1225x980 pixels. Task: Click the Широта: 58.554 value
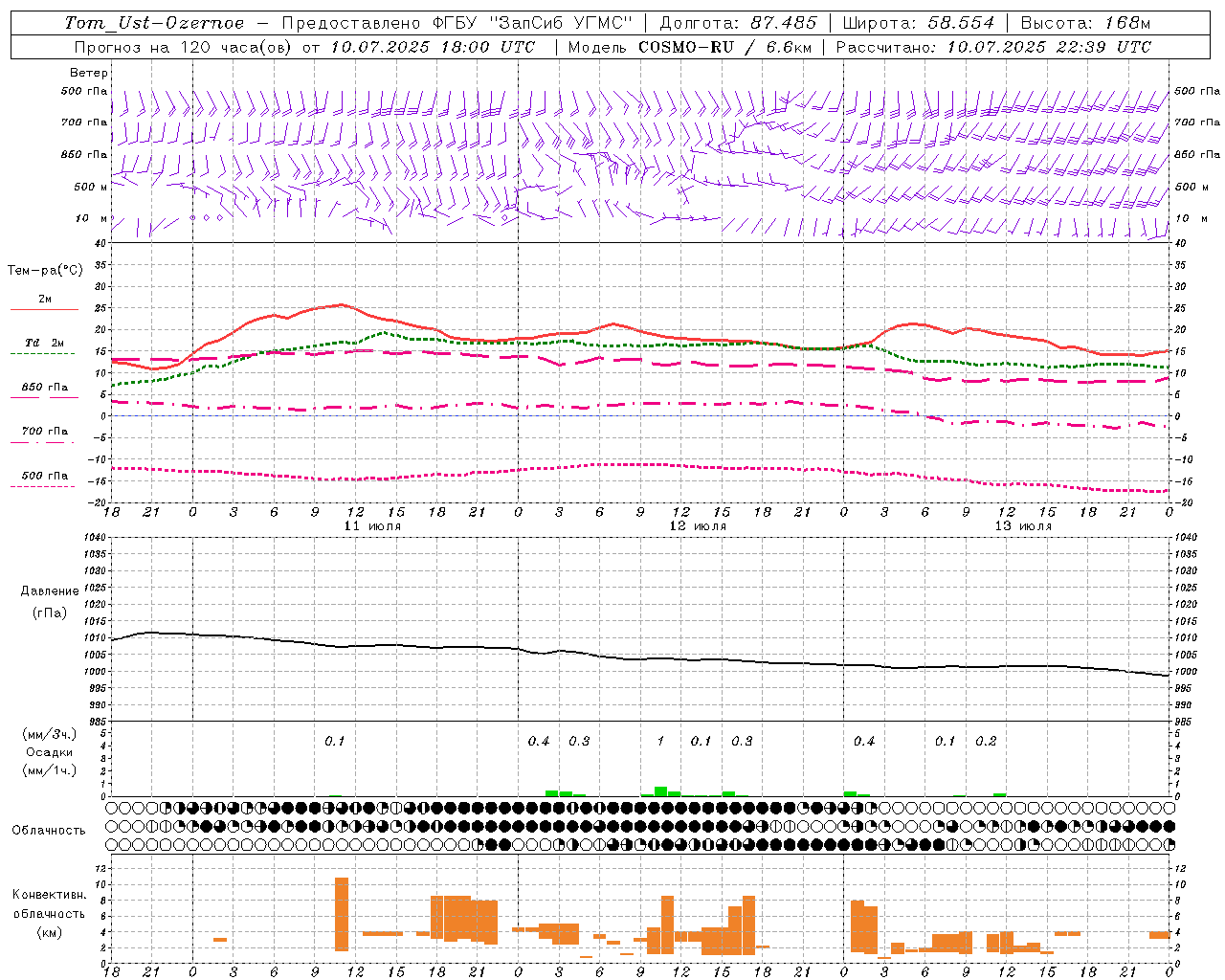919,23
